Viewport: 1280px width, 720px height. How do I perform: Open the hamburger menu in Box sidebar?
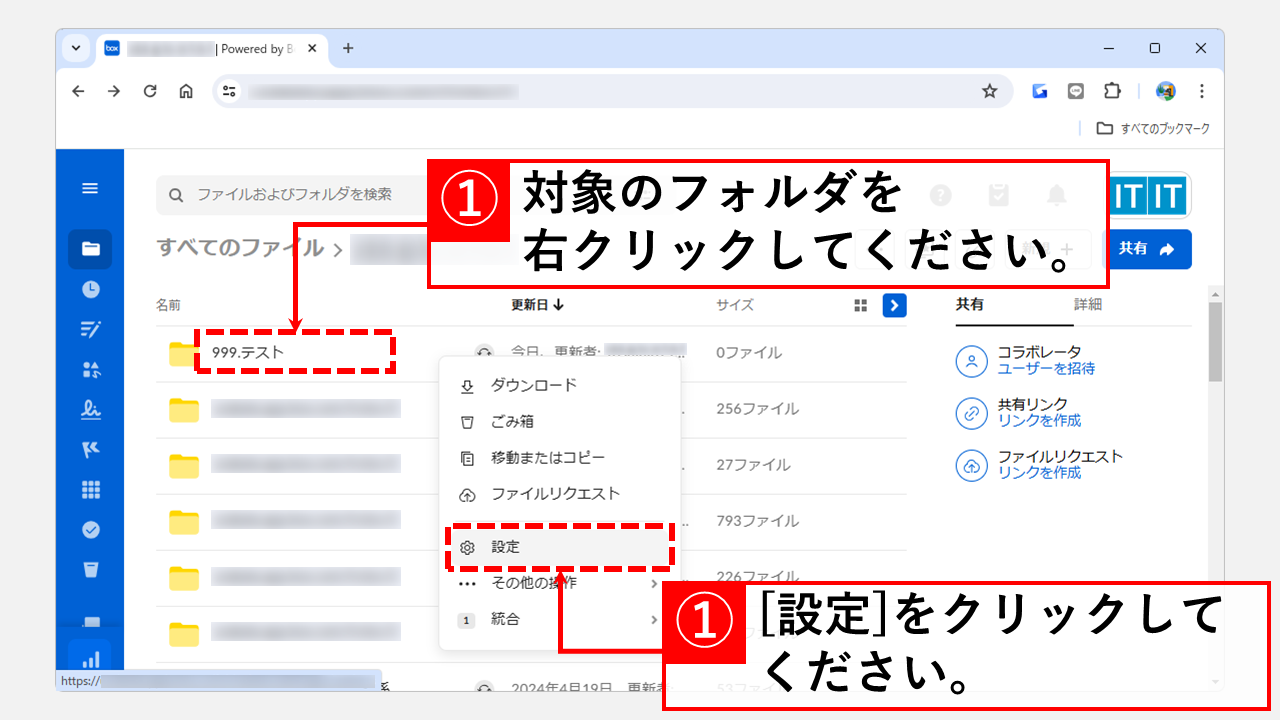pyautogui.click(x=90, y=188)
